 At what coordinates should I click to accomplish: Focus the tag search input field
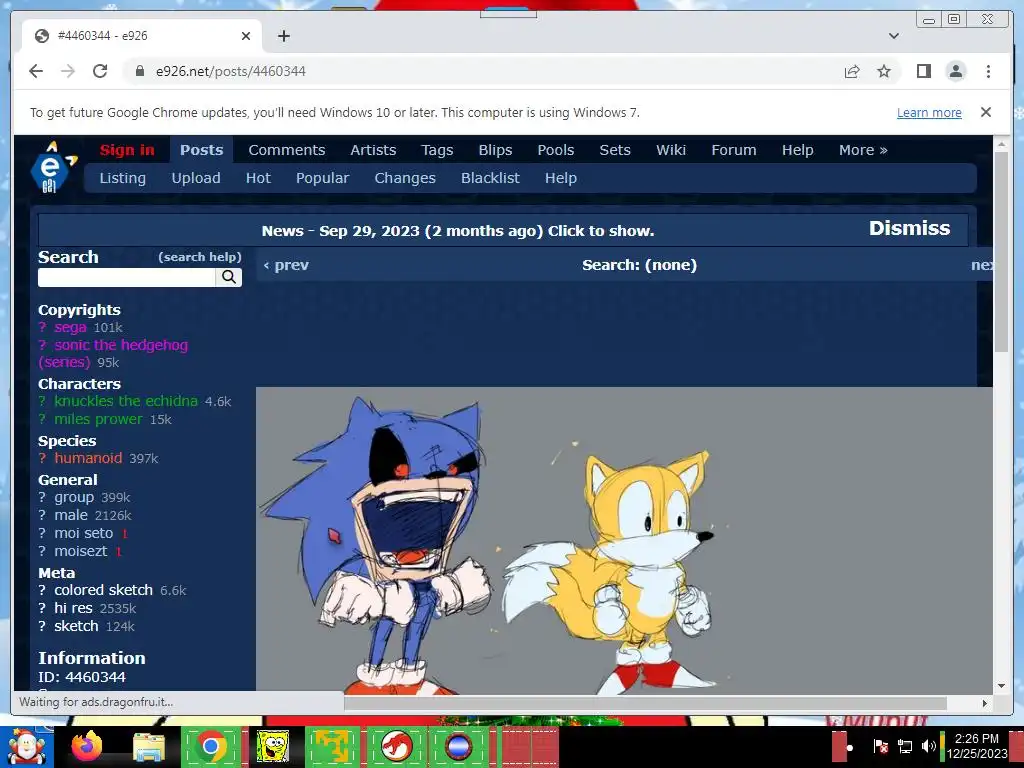pyautogui.click(x=127, y=277)
